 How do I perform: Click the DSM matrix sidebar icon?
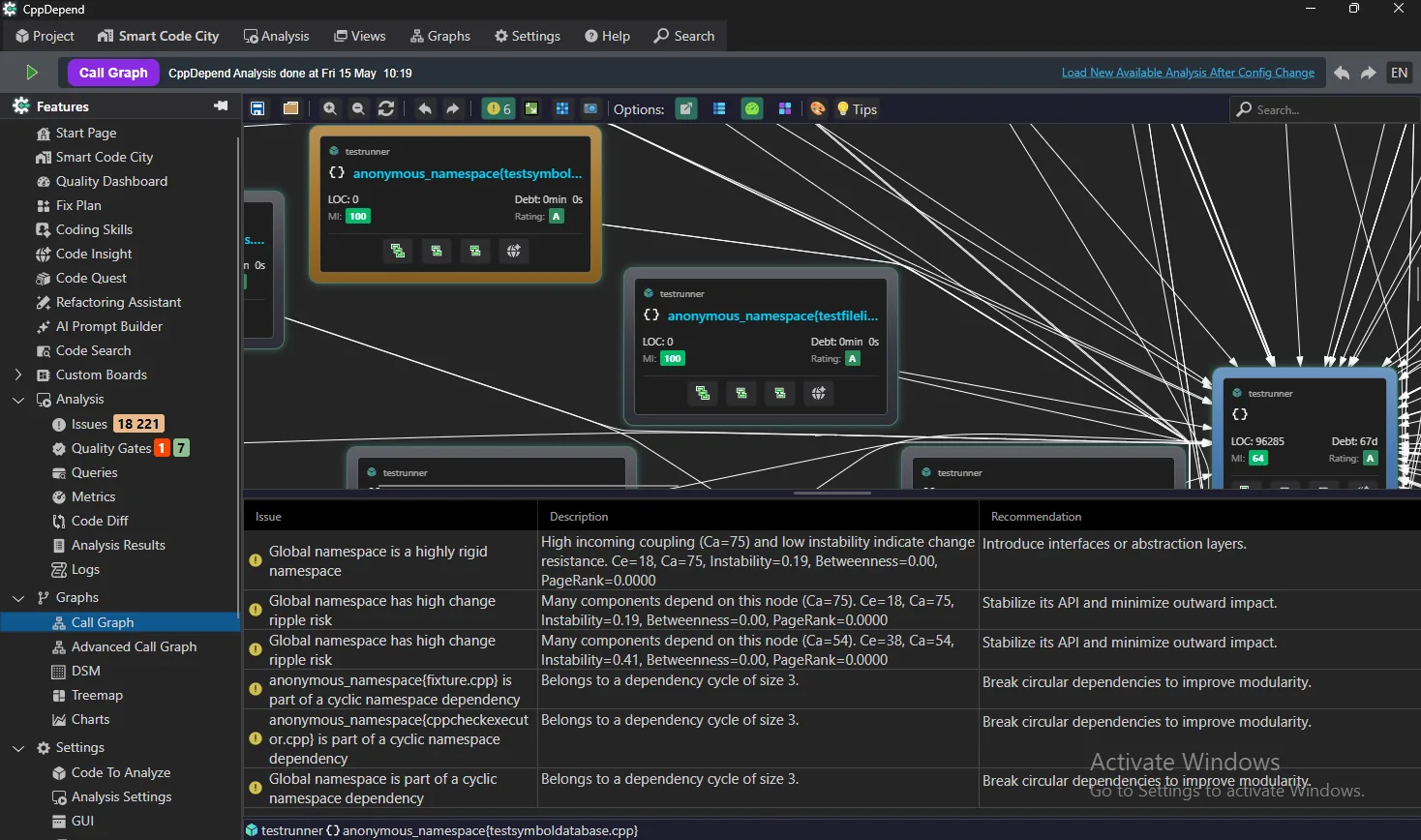[59, 671]
